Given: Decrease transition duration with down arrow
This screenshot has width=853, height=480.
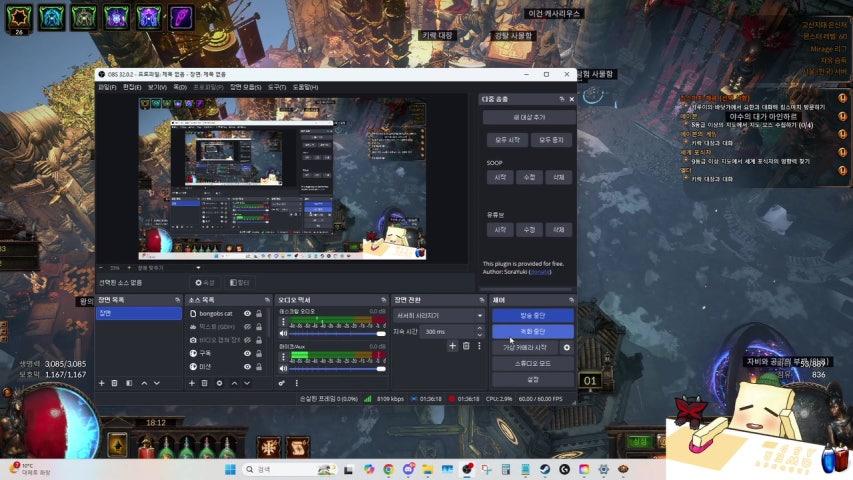Looking at the screenshot, I should pyautogui.click(x=479, y=334).
